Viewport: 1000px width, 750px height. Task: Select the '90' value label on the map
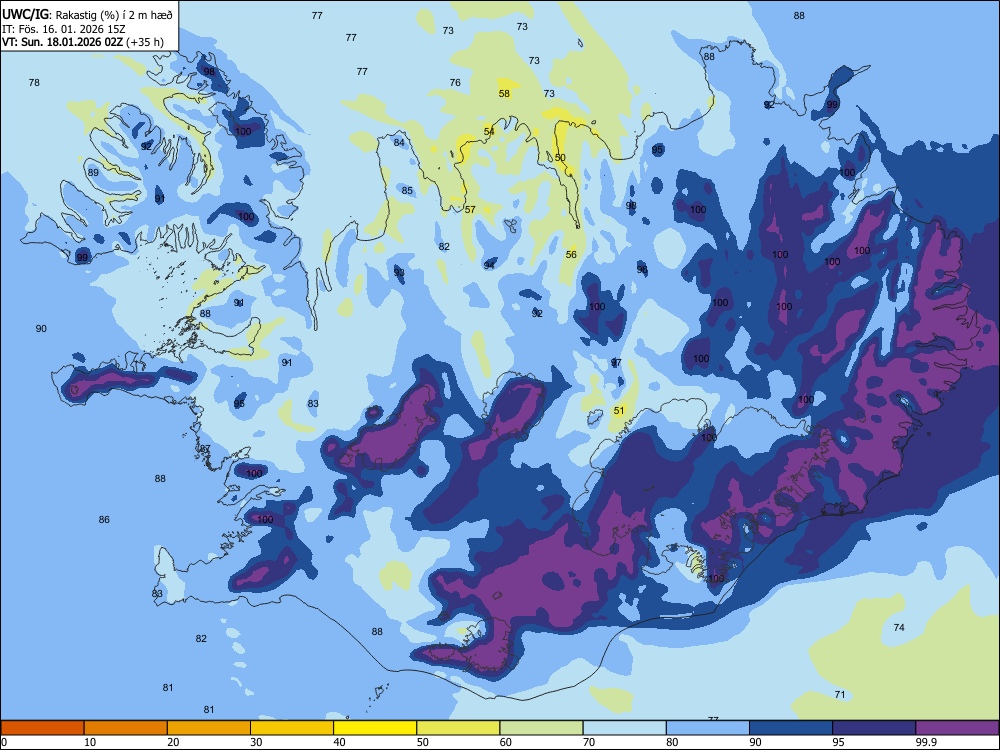coord(41,328)
